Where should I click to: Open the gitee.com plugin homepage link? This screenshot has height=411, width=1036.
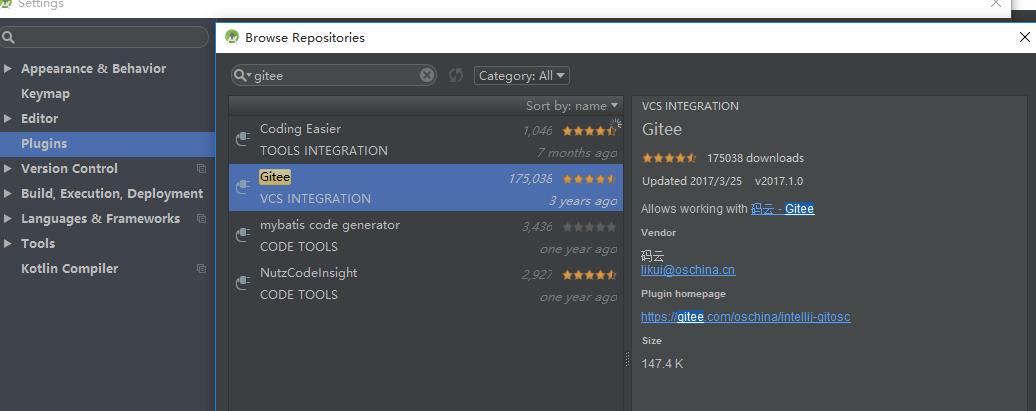745,317
